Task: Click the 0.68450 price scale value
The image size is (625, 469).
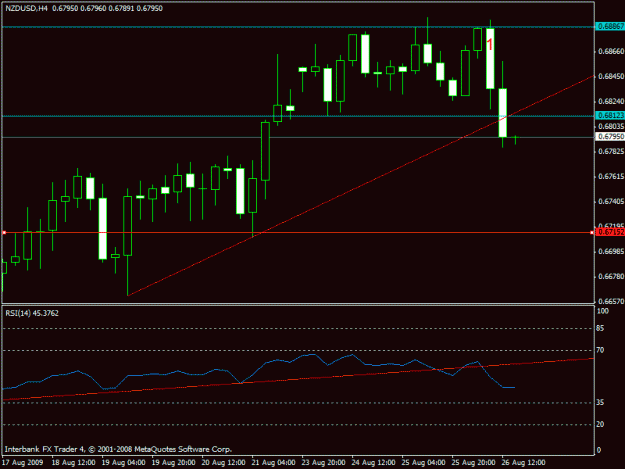Action: coord(611,77)
